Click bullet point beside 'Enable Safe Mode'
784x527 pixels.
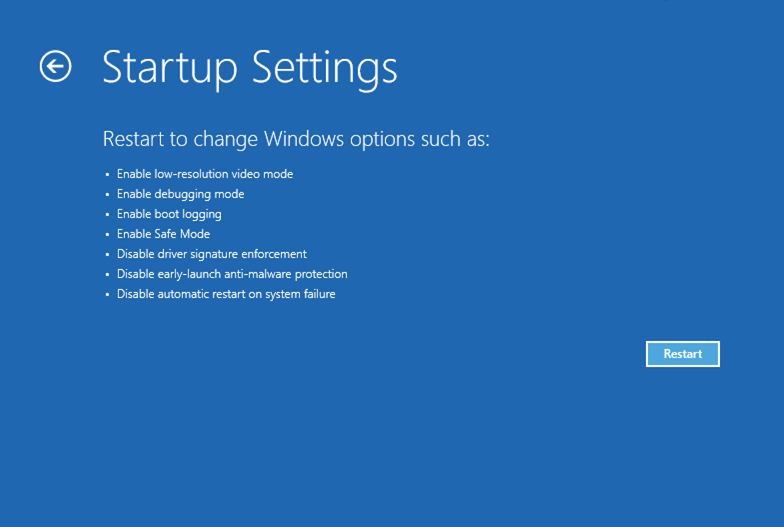click(x=107, y=234)
